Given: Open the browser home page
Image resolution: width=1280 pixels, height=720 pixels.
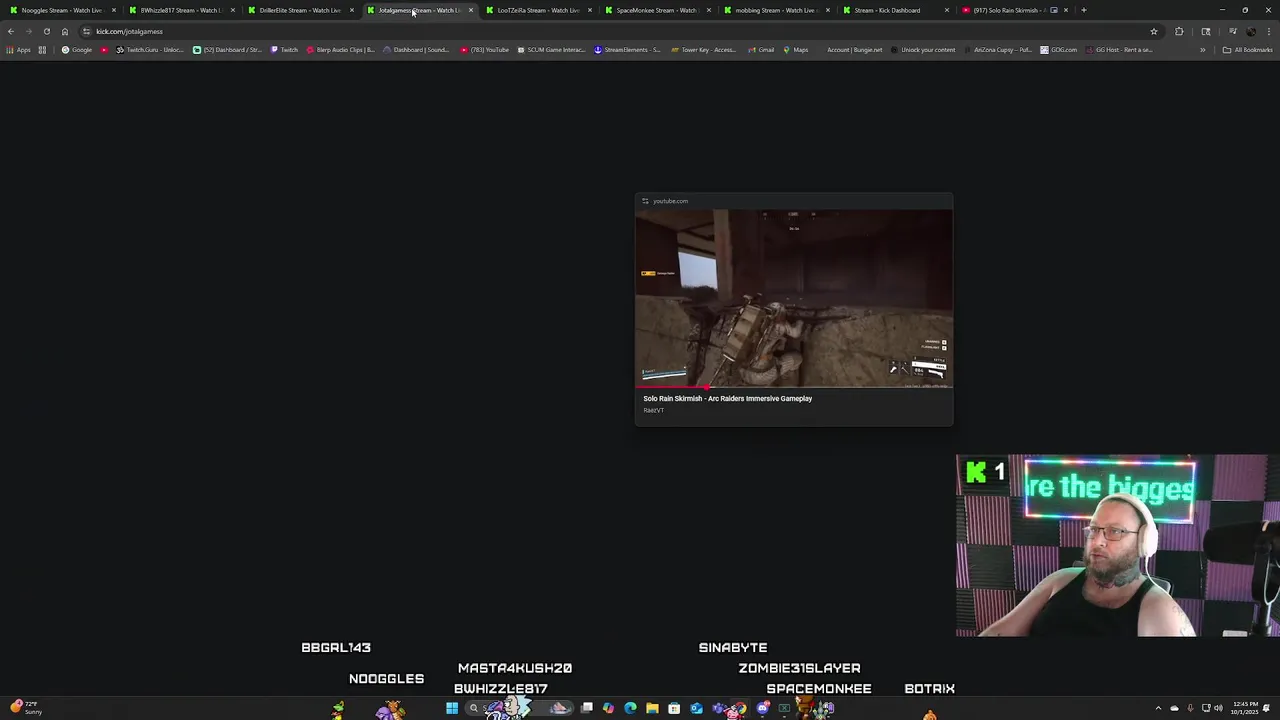Looking at the screenshot, I should pyautogui.click(x=65, y=31).
